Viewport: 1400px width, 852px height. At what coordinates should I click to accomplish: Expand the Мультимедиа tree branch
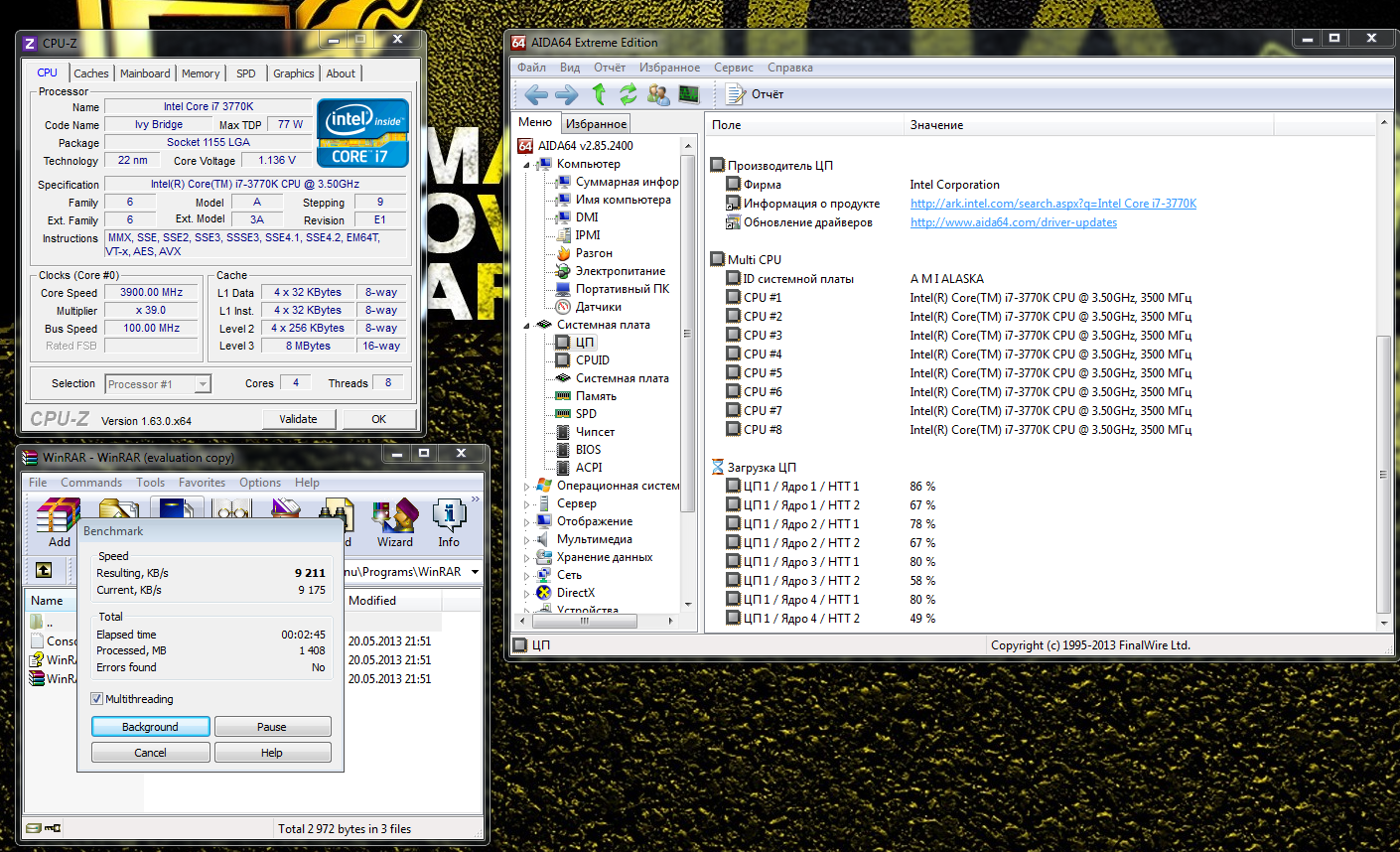click(x=526, y=540)
